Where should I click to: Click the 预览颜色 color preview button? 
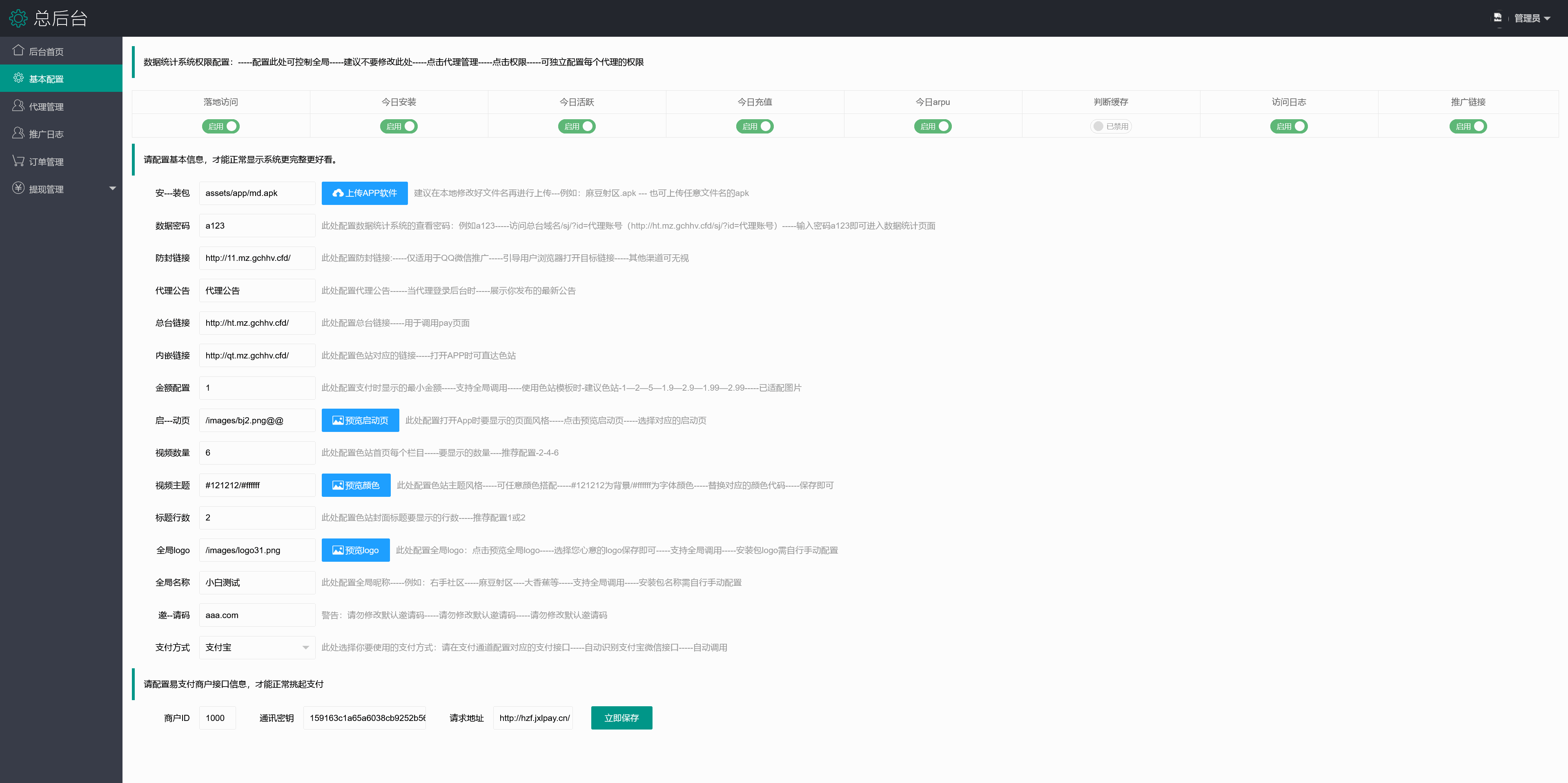click(x=356, y=485)
